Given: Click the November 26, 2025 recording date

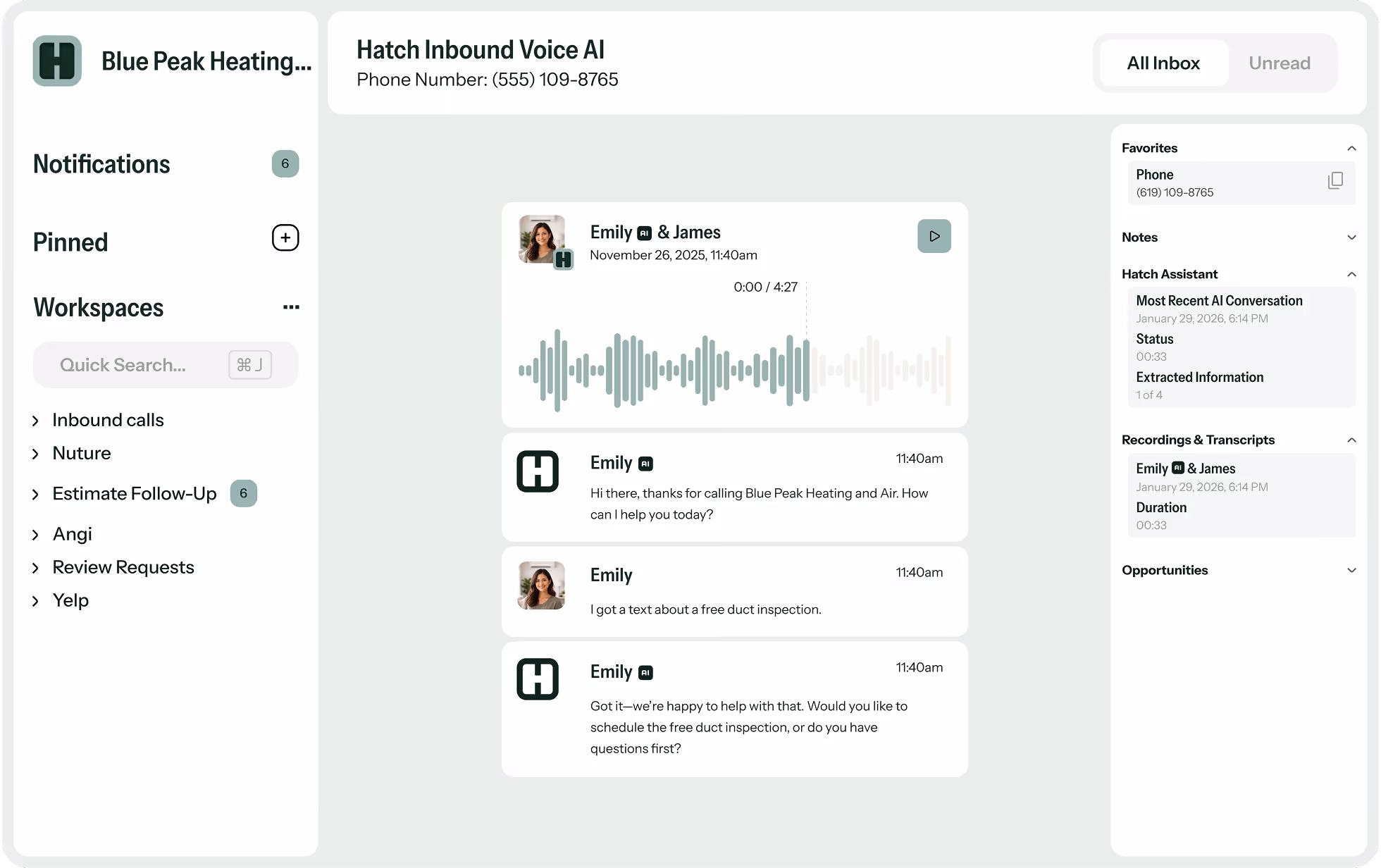Looking at the screenshot, I should (x=674, y=255).
